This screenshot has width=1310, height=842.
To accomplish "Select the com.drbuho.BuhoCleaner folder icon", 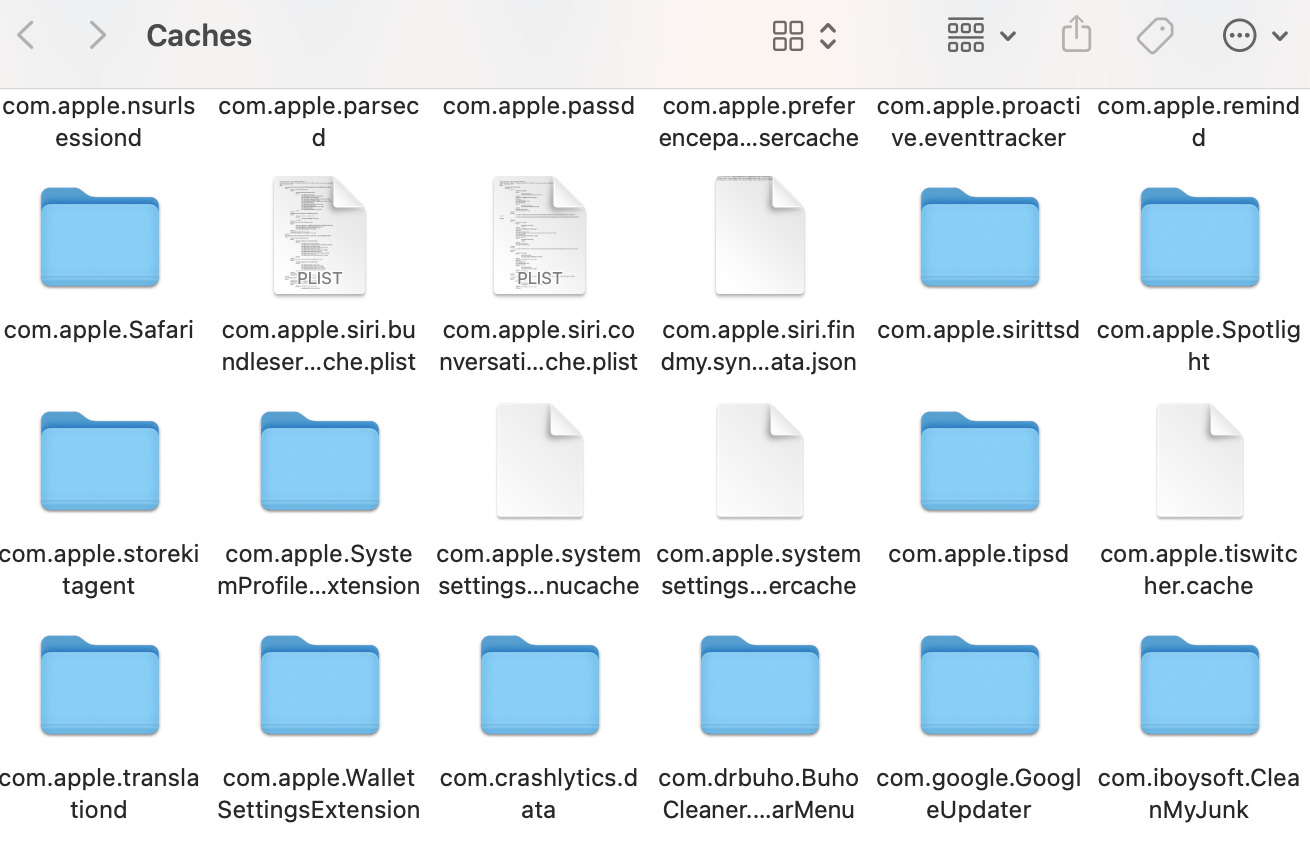I will [759, 685].
